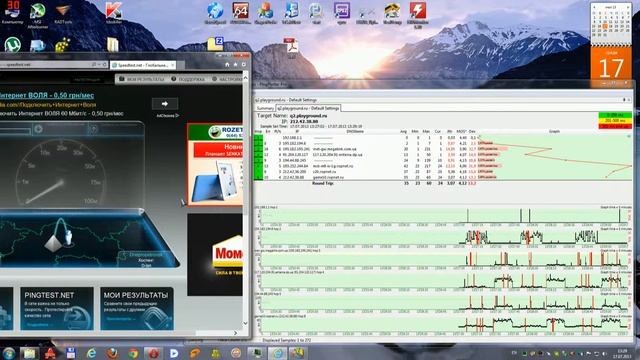Screen dimensions: 640x360
Task: Open the 'Настройки' menu item in Speedtest header
Action: [227, 79]
